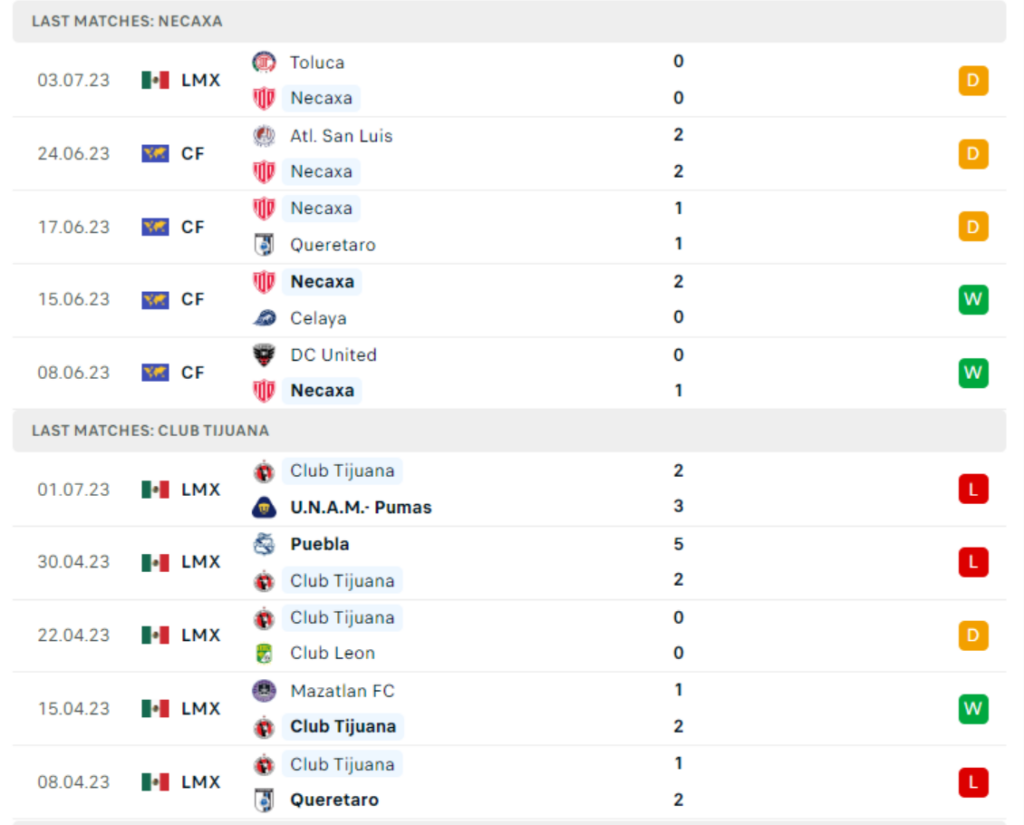
Task: Click the DC United crest icon
Action: (x=263, y=355)
